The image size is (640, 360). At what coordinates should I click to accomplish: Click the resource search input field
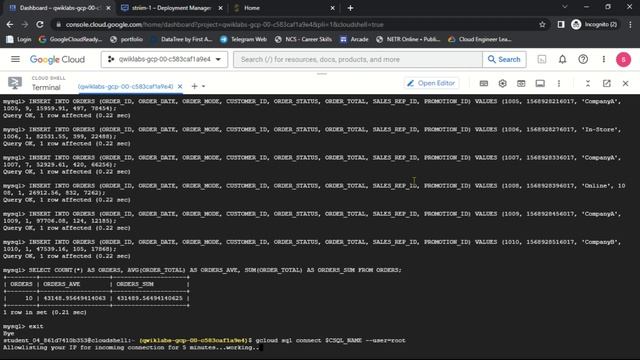pyautogui.click(x=358, y=60)
